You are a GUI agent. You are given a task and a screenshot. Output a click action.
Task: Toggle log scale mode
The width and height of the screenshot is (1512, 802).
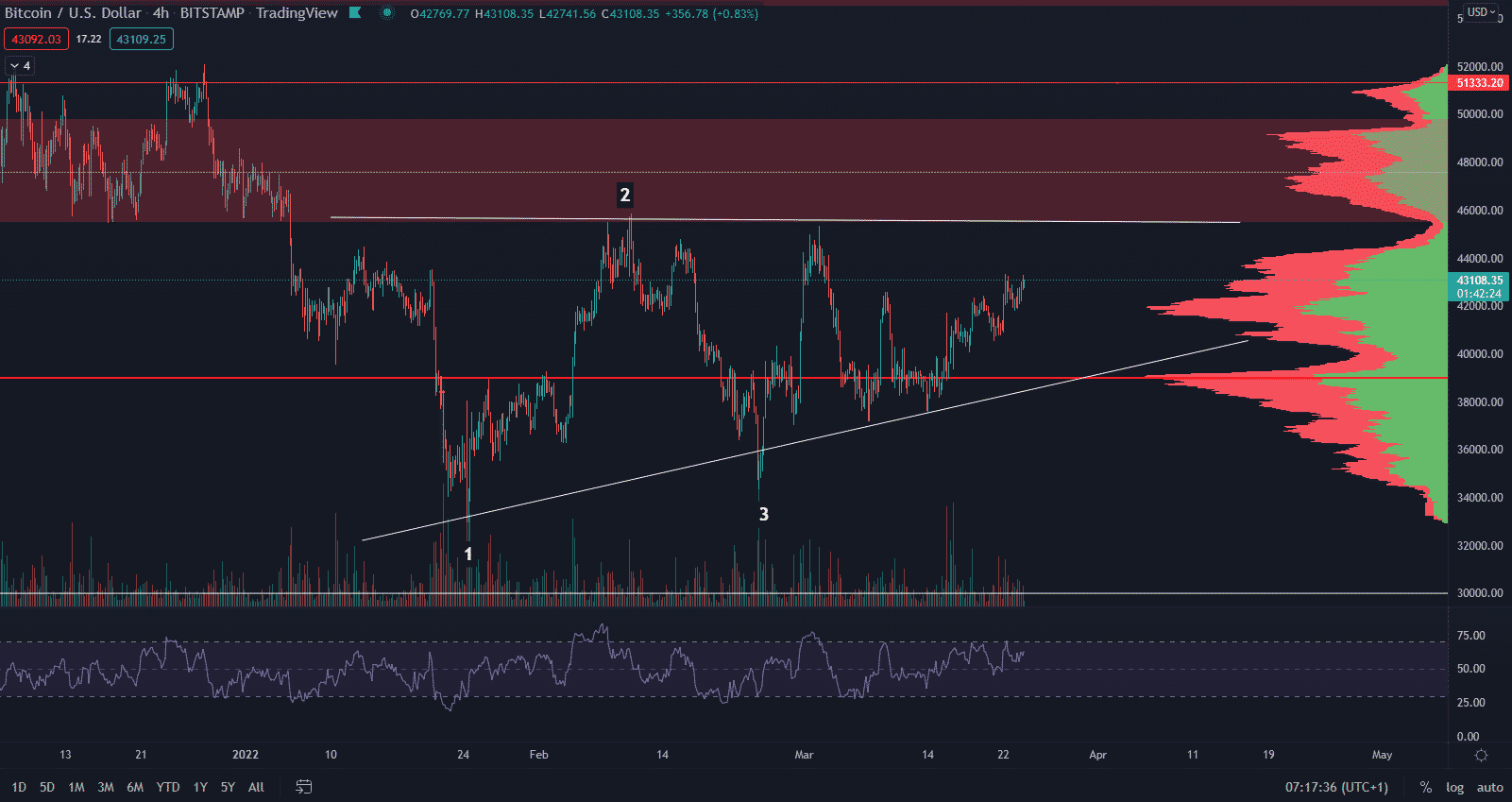(x=1454, y=787)
